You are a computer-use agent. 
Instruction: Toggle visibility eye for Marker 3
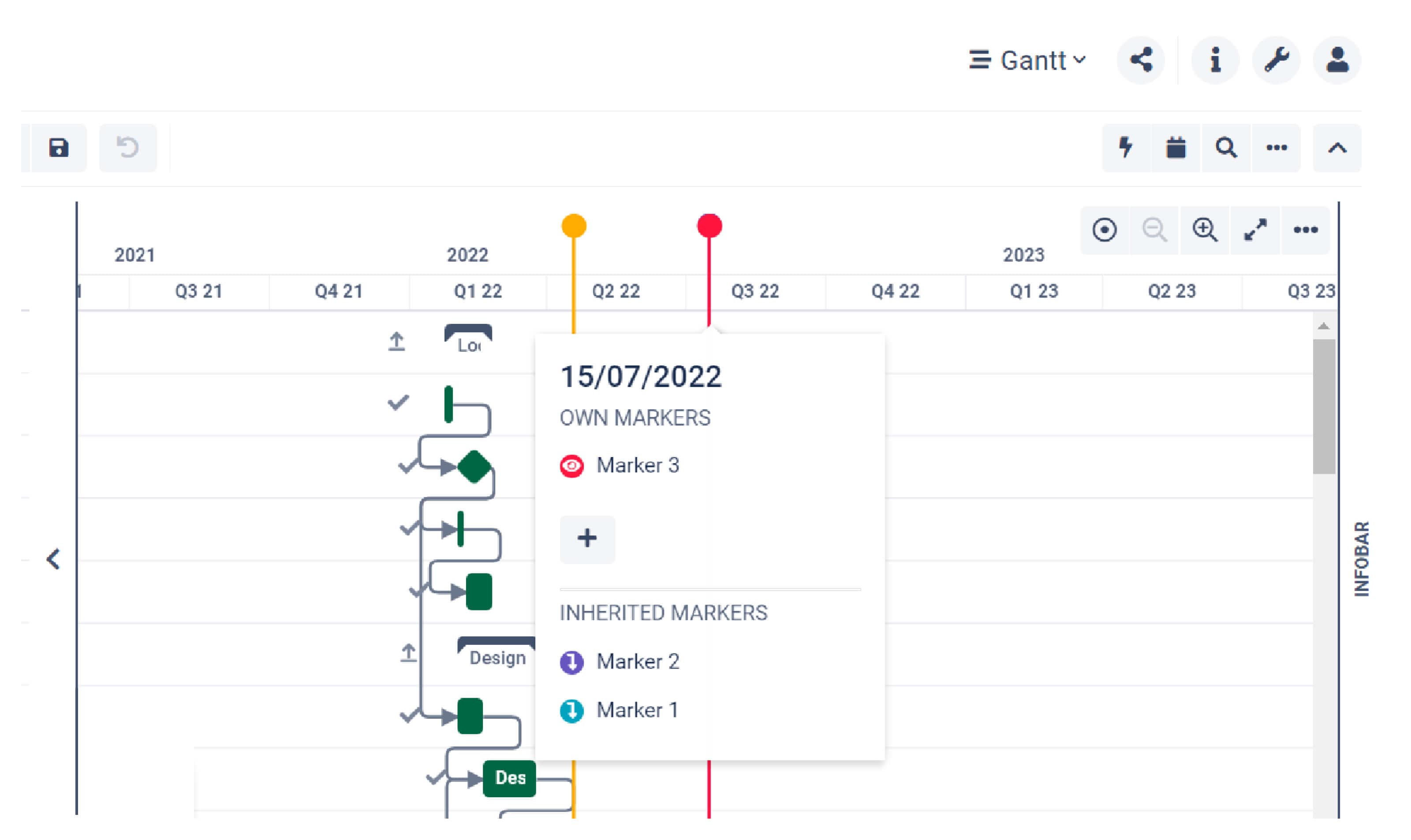point(572,466)
